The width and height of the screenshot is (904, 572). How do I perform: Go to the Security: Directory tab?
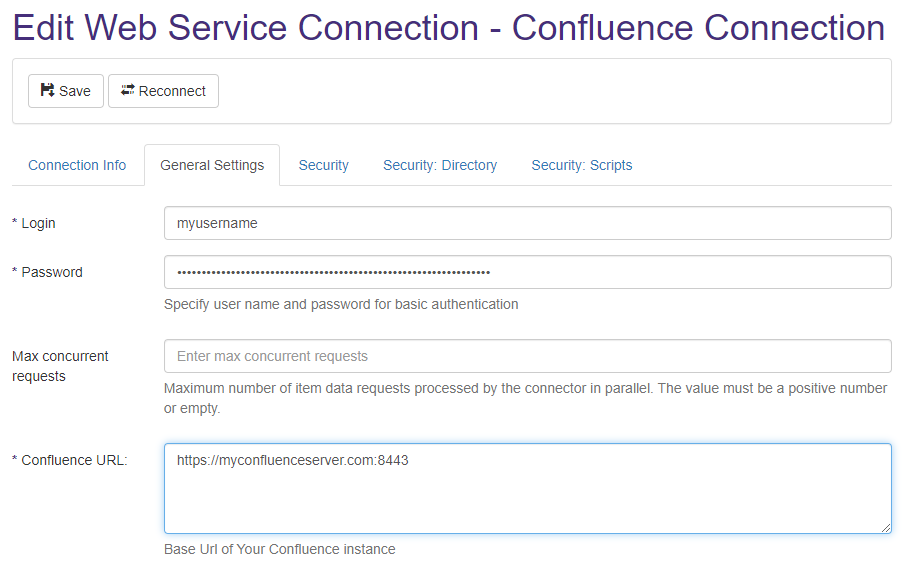(440, 165)
